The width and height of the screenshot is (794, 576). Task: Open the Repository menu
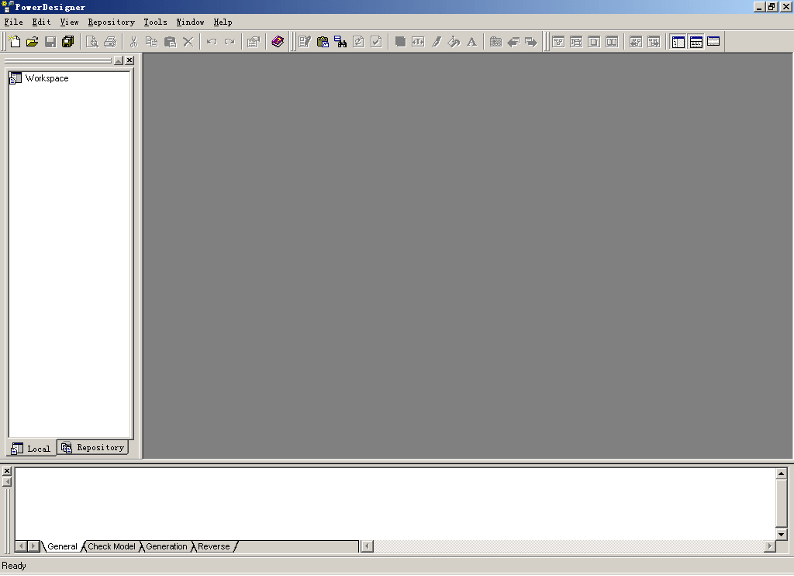(111, 22)
